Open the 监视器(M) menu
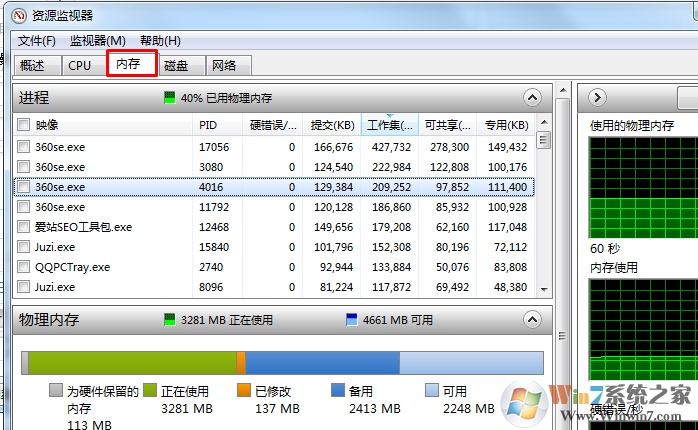This screenshot has height=430, width=698. (x=97, y=41)
